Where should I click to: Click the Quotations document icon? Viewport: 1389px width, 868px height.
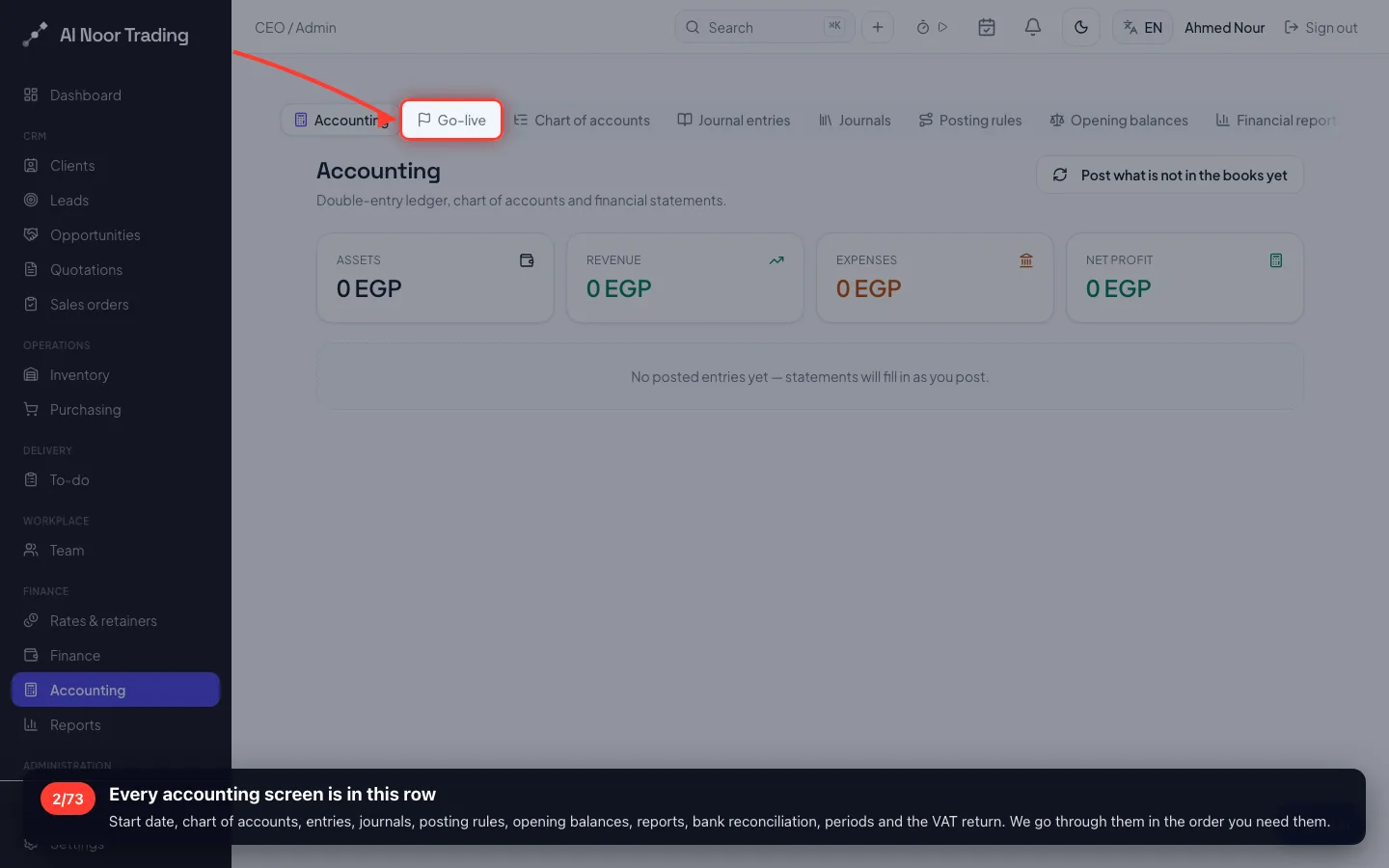pyautogui.click(x=31, y=269)
